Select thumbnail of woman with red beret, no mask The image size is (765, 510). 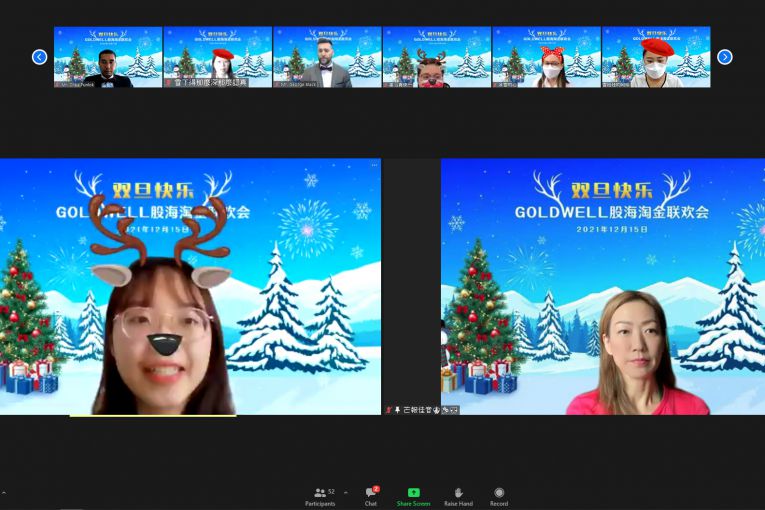218,57
